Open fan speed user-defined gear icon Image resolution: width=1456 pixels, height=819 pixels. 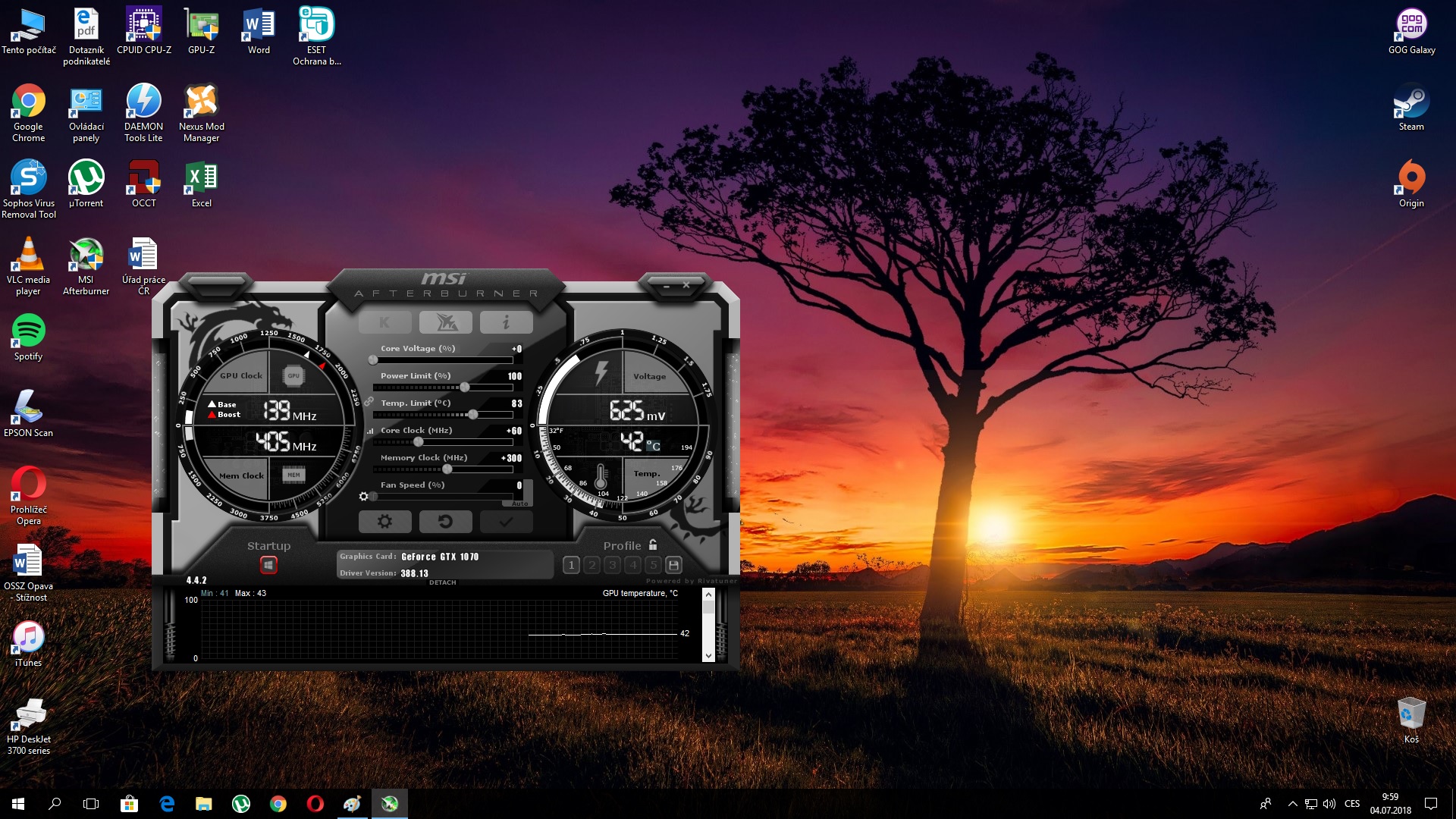[363, 497]
